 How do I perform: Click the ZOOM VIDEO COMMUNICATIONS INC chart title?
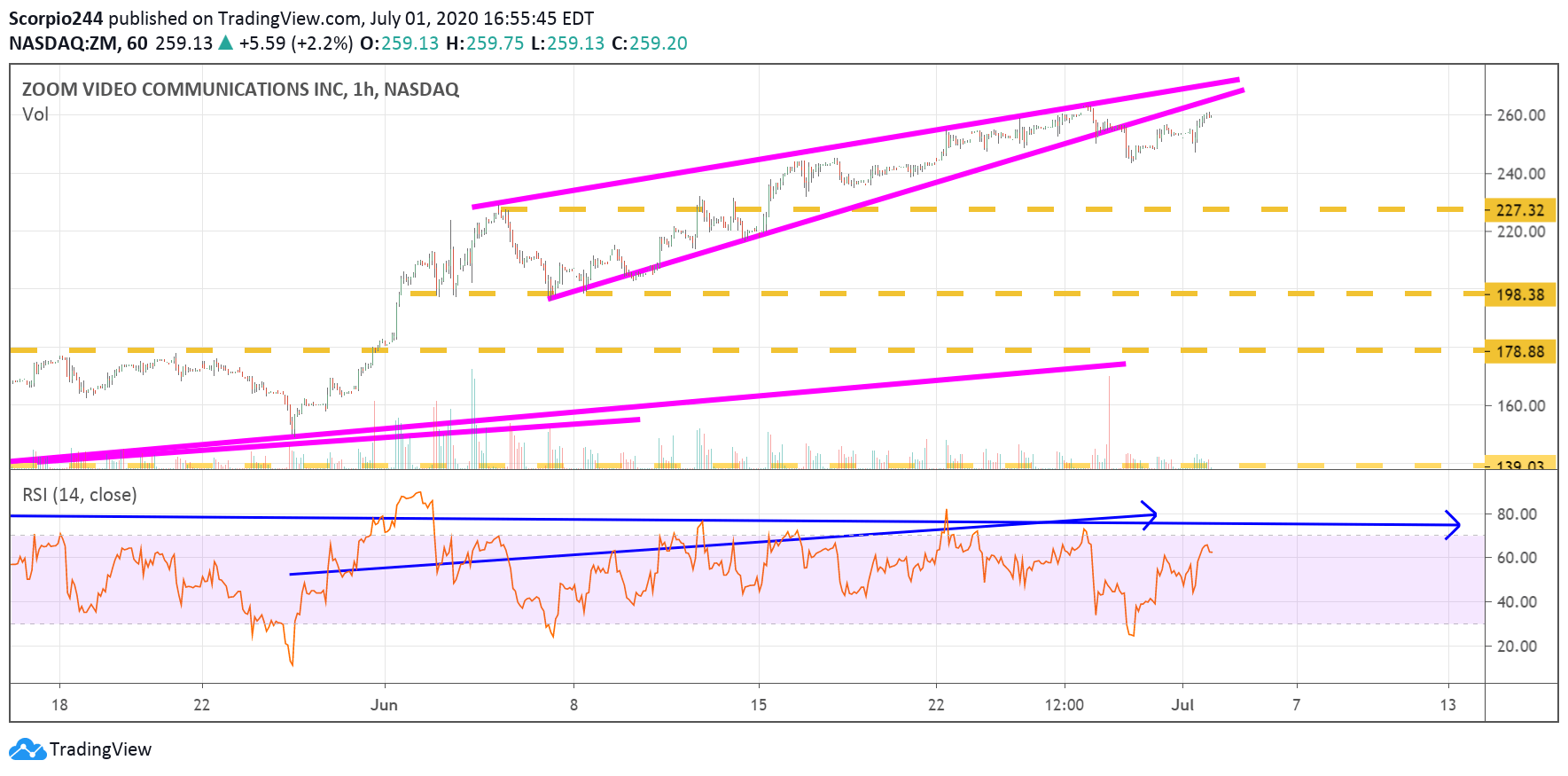(x=240, y=90)
